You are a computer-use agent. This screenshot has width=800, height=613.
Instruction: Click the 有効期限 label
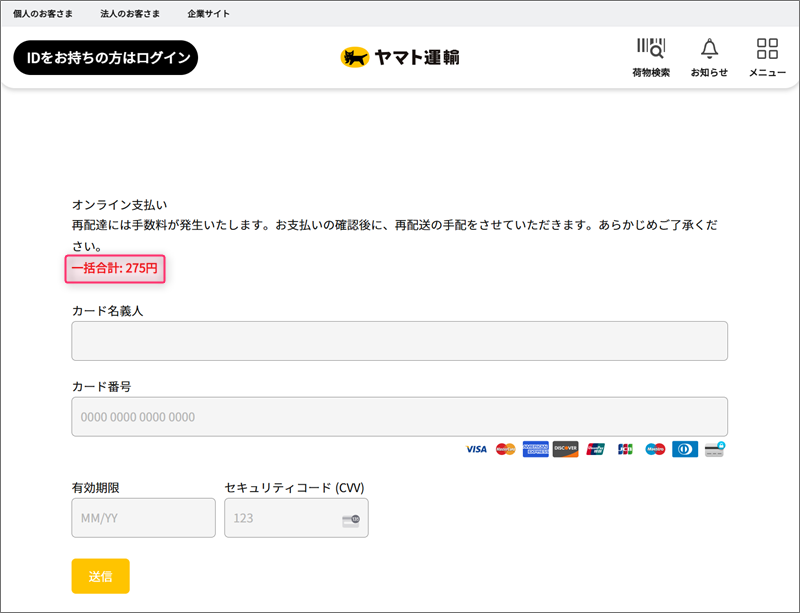pyautogui.click(x=95, y=488)
